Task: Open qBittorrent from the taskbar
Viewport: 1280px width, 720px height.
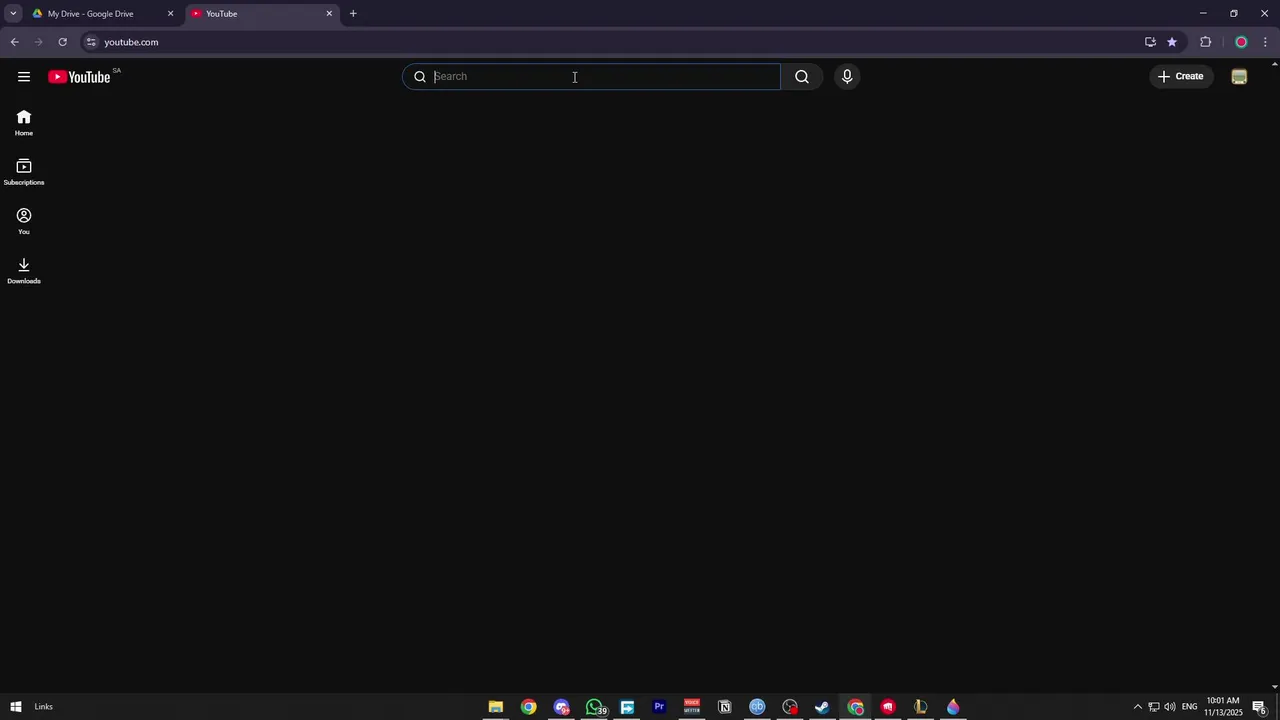Action: (757, 707)
